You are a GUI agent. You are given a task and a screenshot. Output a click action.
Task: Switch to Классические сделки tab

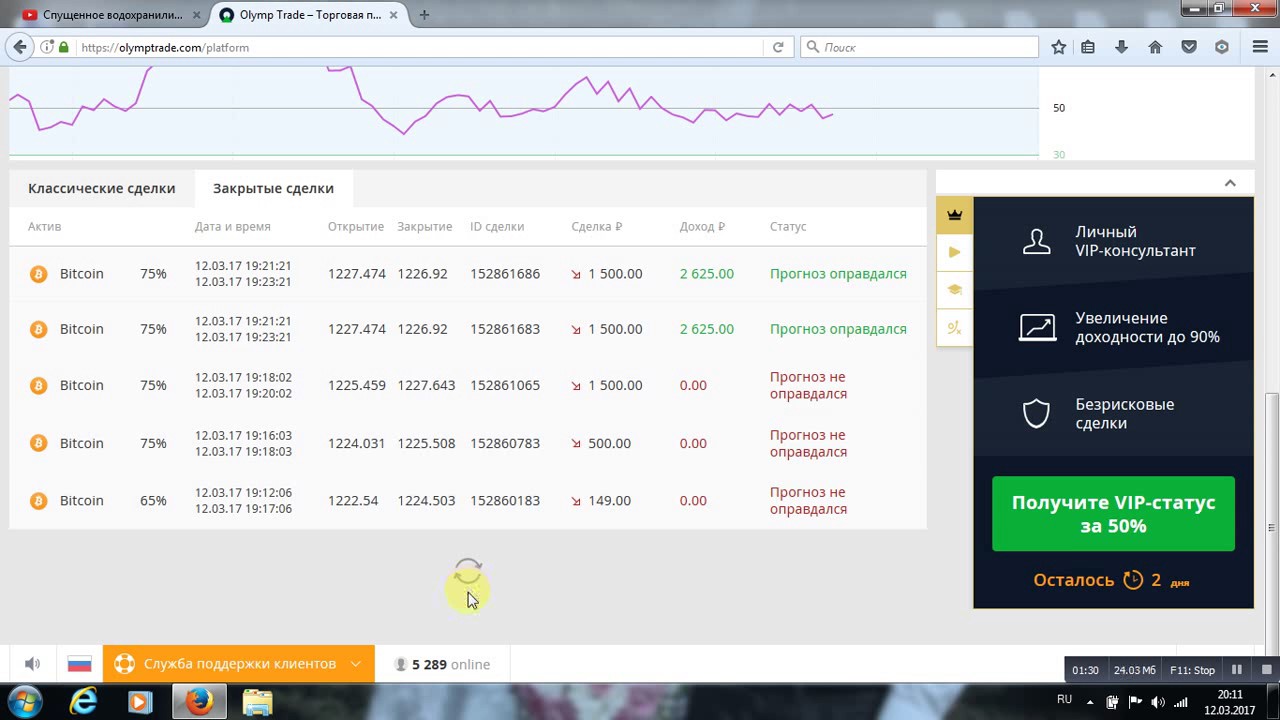point(101,188)
